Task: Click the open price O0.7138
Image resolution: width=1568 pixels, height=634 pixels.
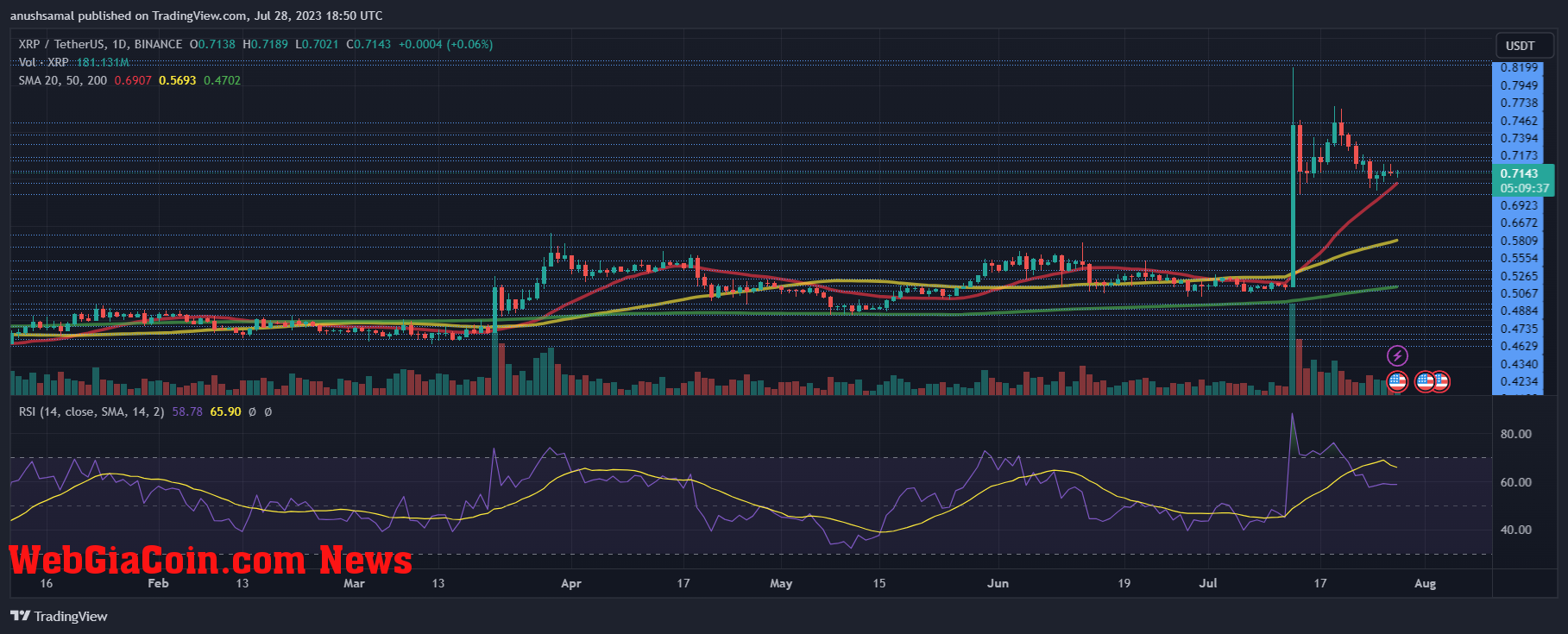Action: click(212, 44)
